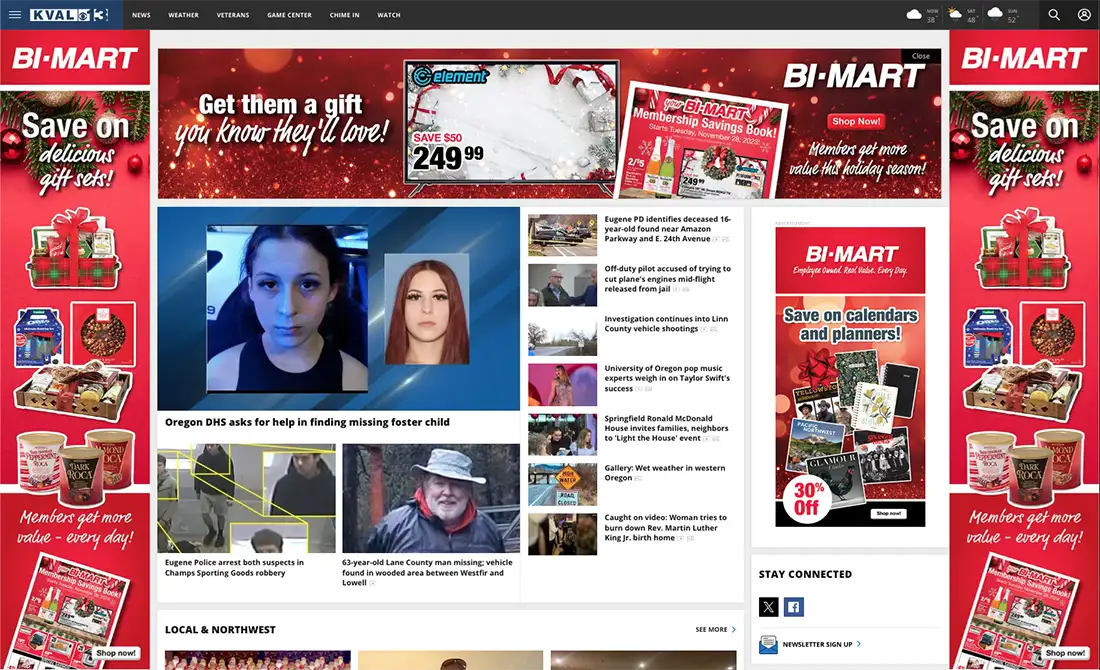Open Eugene Police arrest both suspects headline

point(234,568)
